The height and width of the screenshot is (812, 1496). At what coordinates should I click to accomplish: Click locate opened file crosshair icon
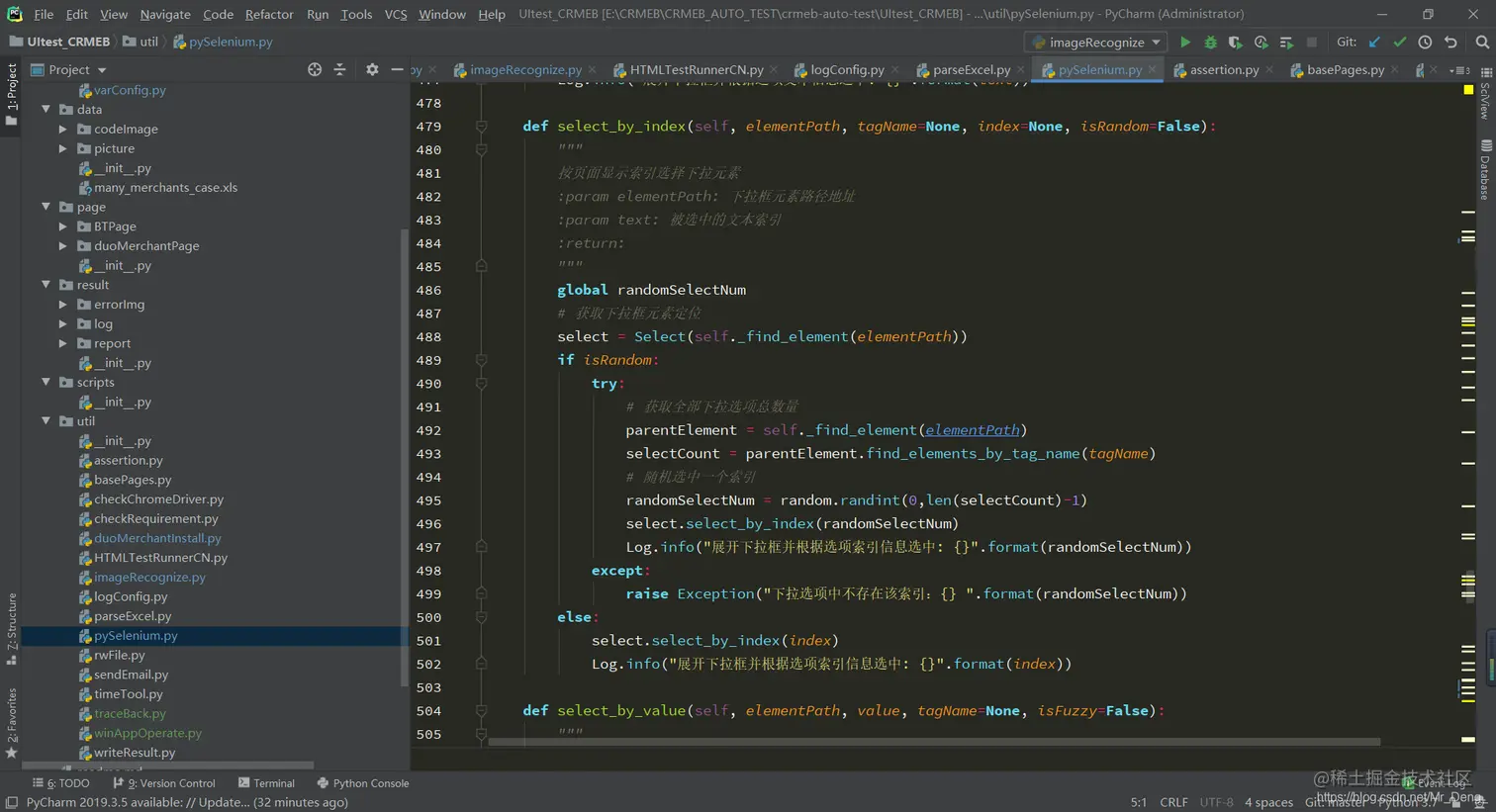[315, 69]
